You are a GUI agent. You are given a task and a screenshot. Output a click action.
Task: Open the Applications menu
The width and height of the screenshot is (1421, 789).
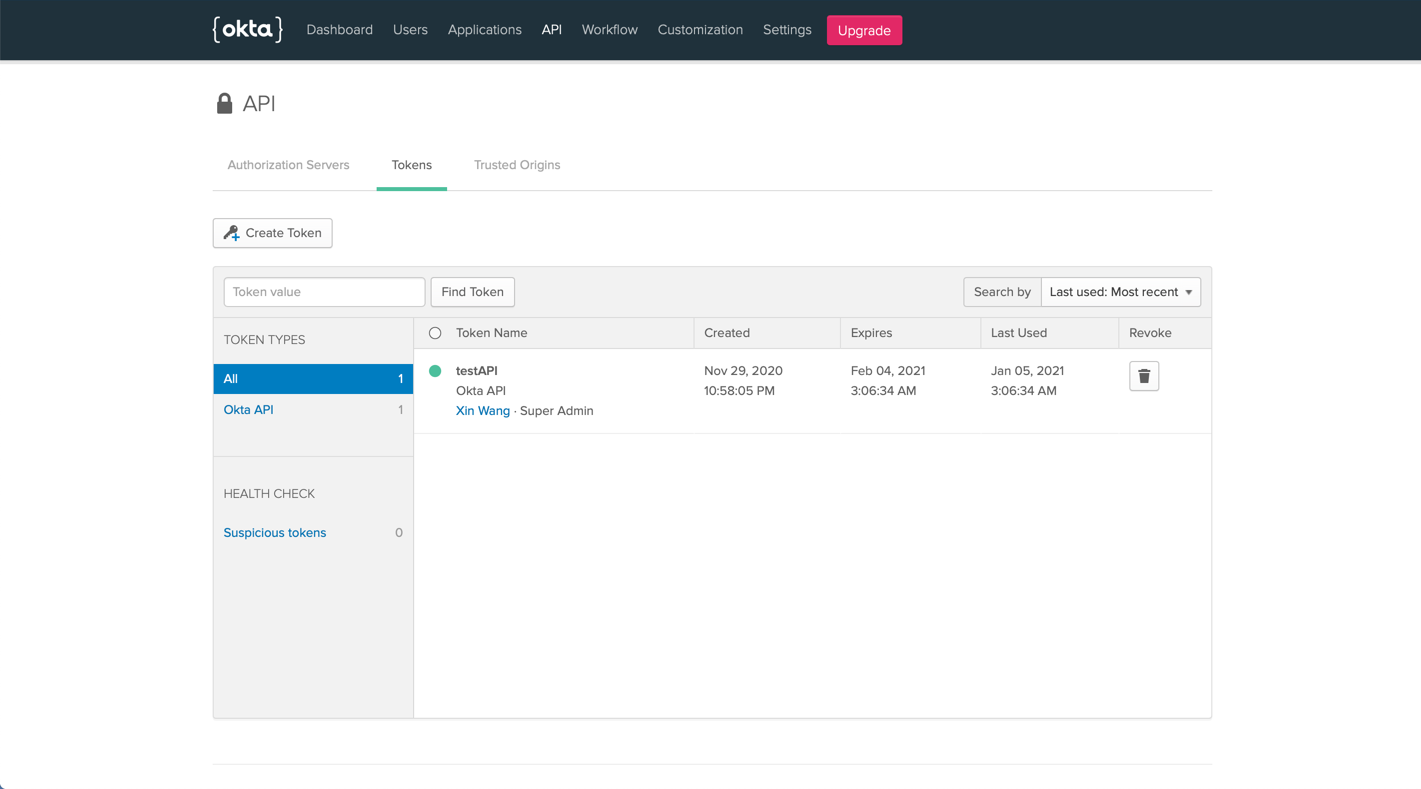point(484,30)
